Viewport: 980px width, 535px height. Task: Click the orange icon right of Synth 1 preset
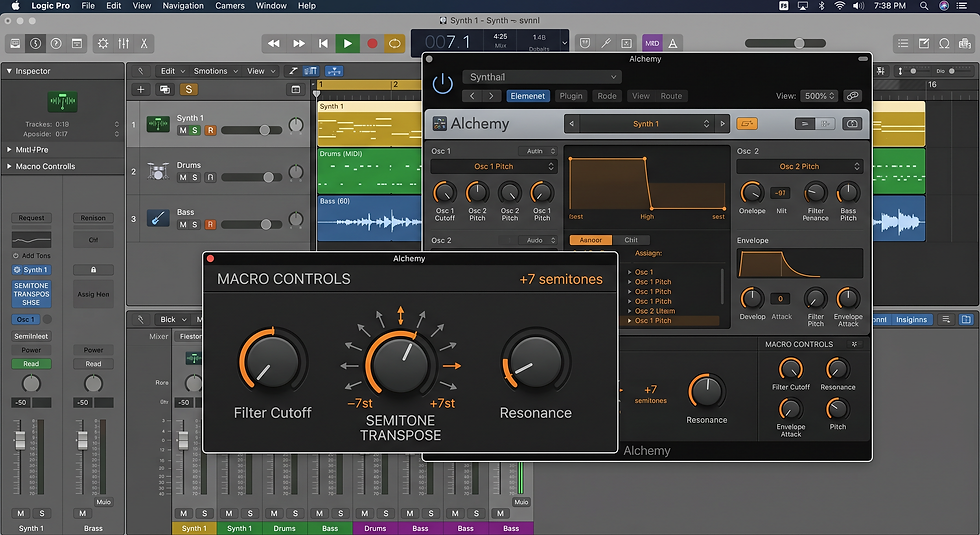tap(746, 124)
